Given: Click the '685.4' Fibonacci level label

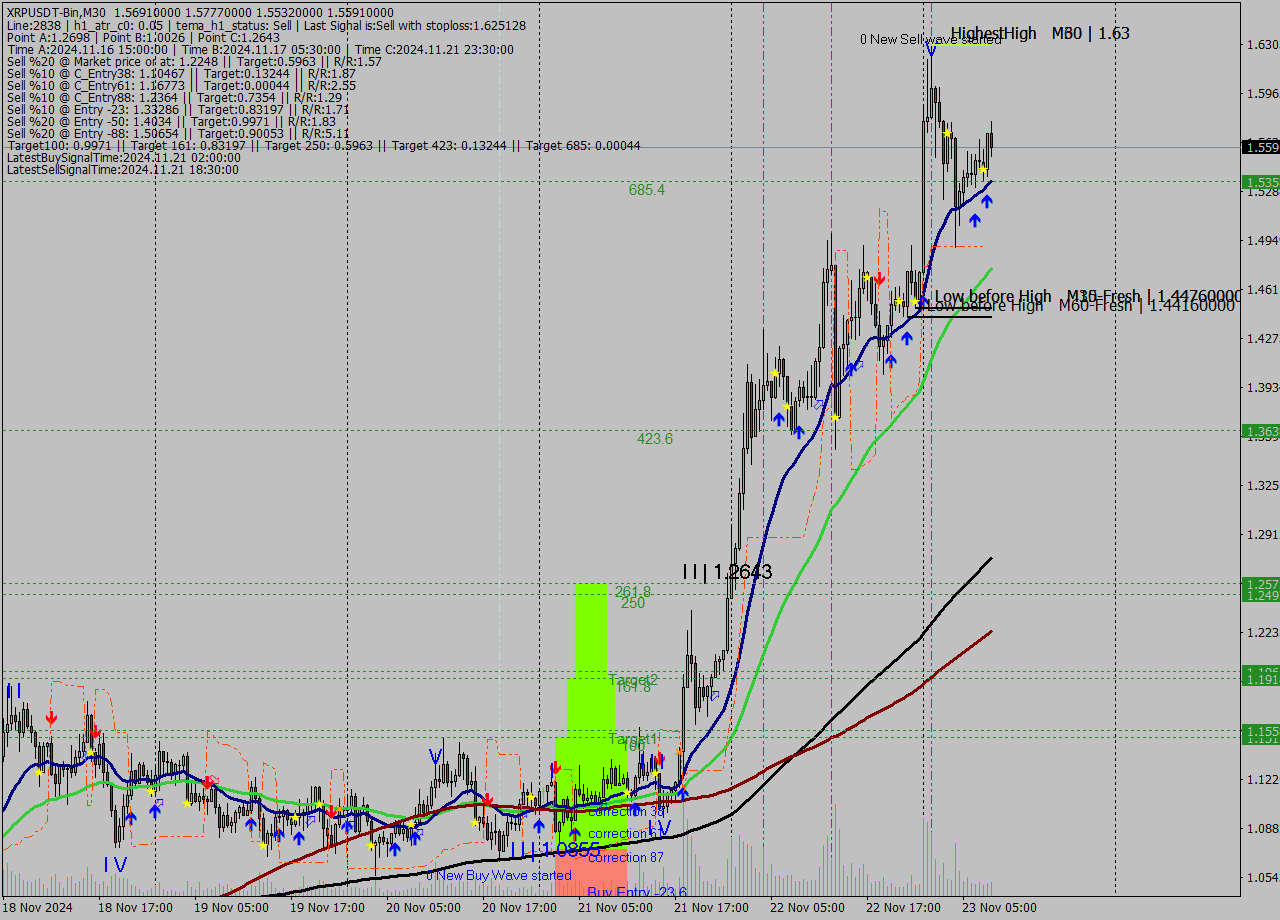Looking at the screenshot, I should 647,189.
